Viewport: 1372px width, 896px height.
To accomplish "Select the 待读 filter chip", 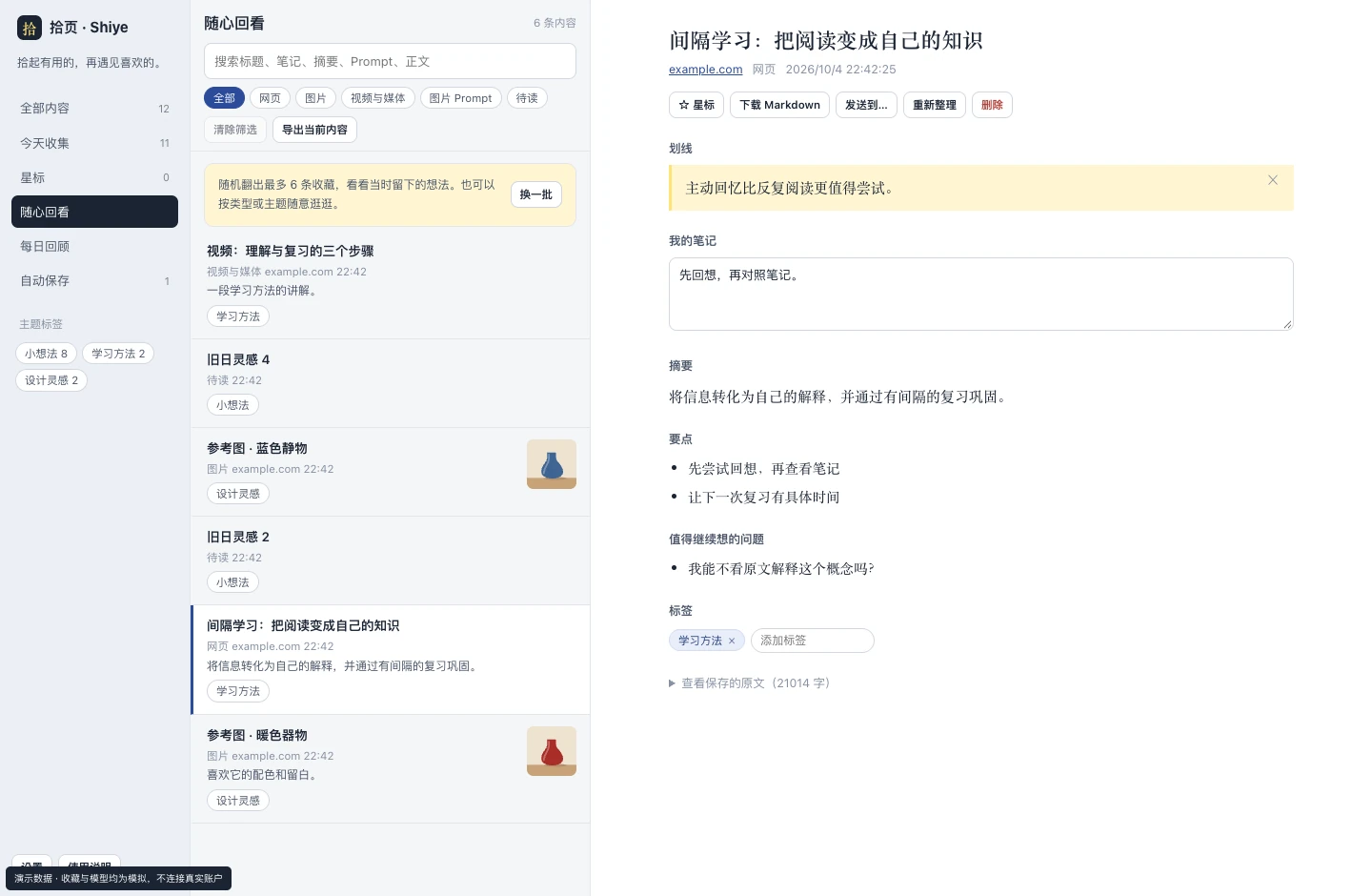I will (527, 98).
